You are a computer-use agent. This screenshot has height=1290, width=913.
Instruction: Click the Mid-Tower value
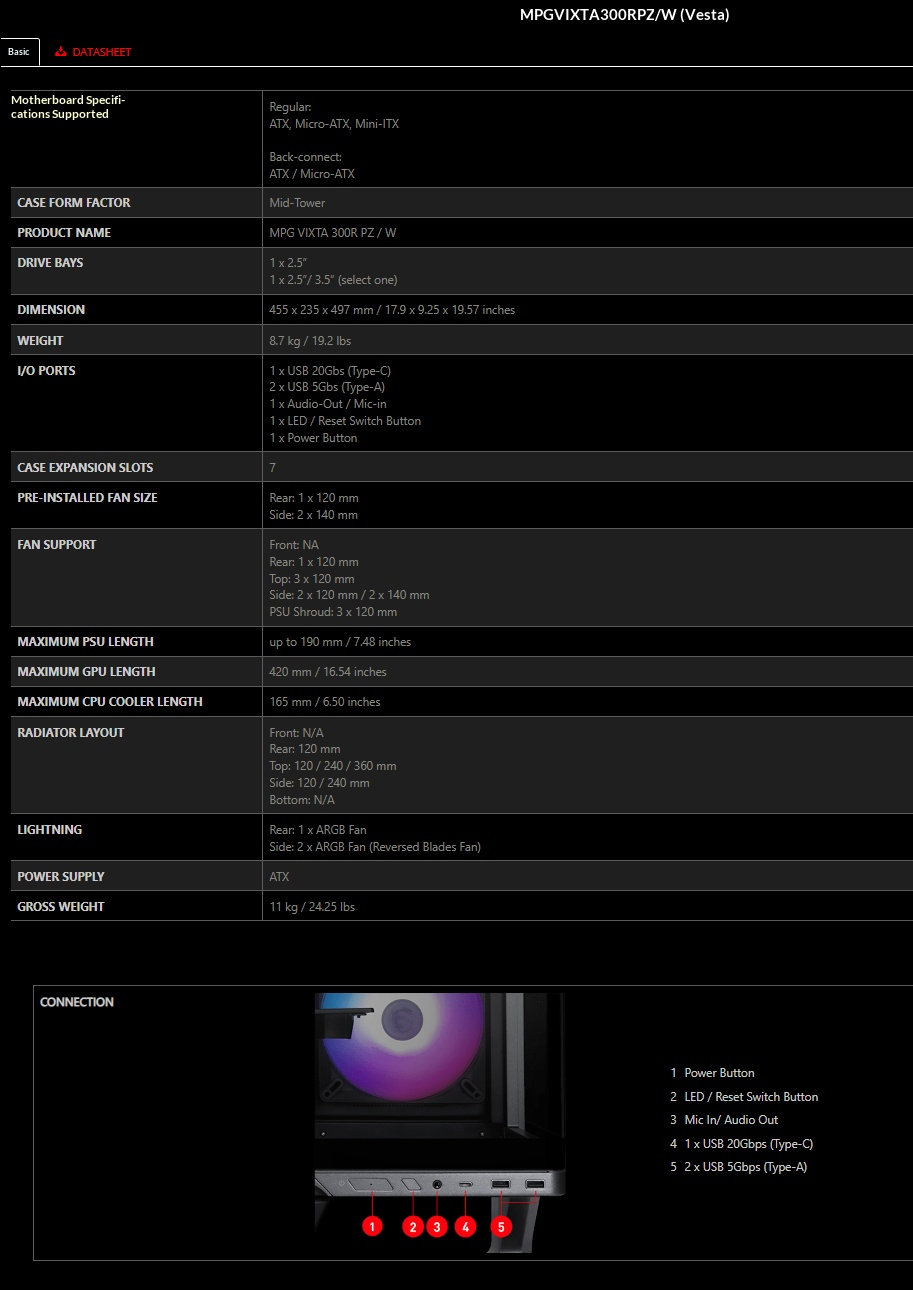(x=297, y=203)
